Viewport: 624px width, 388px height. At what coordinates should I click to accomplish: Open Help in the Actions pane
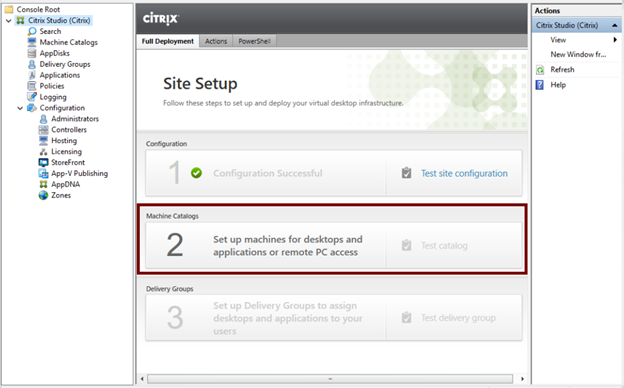pyautogui.click(x=558, y=85)
